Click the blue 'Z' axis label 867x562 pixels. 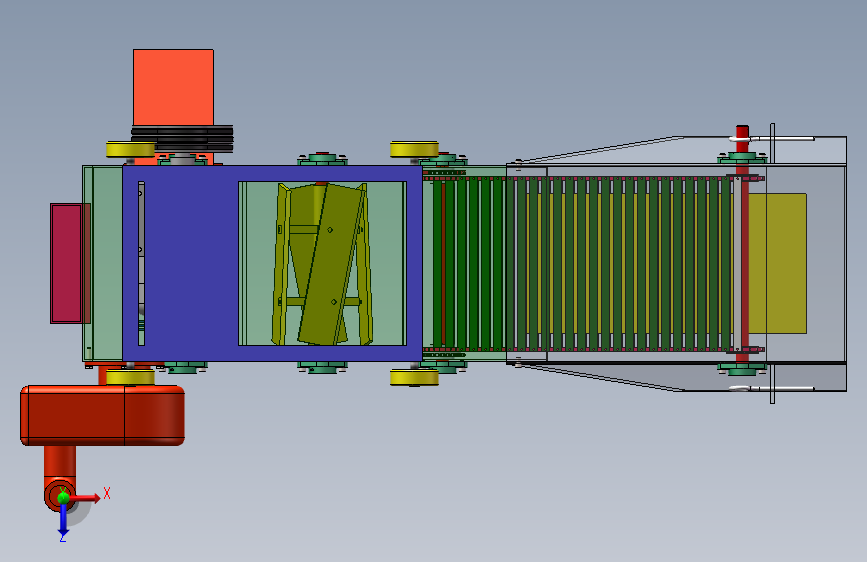click(x=62, y=537)
